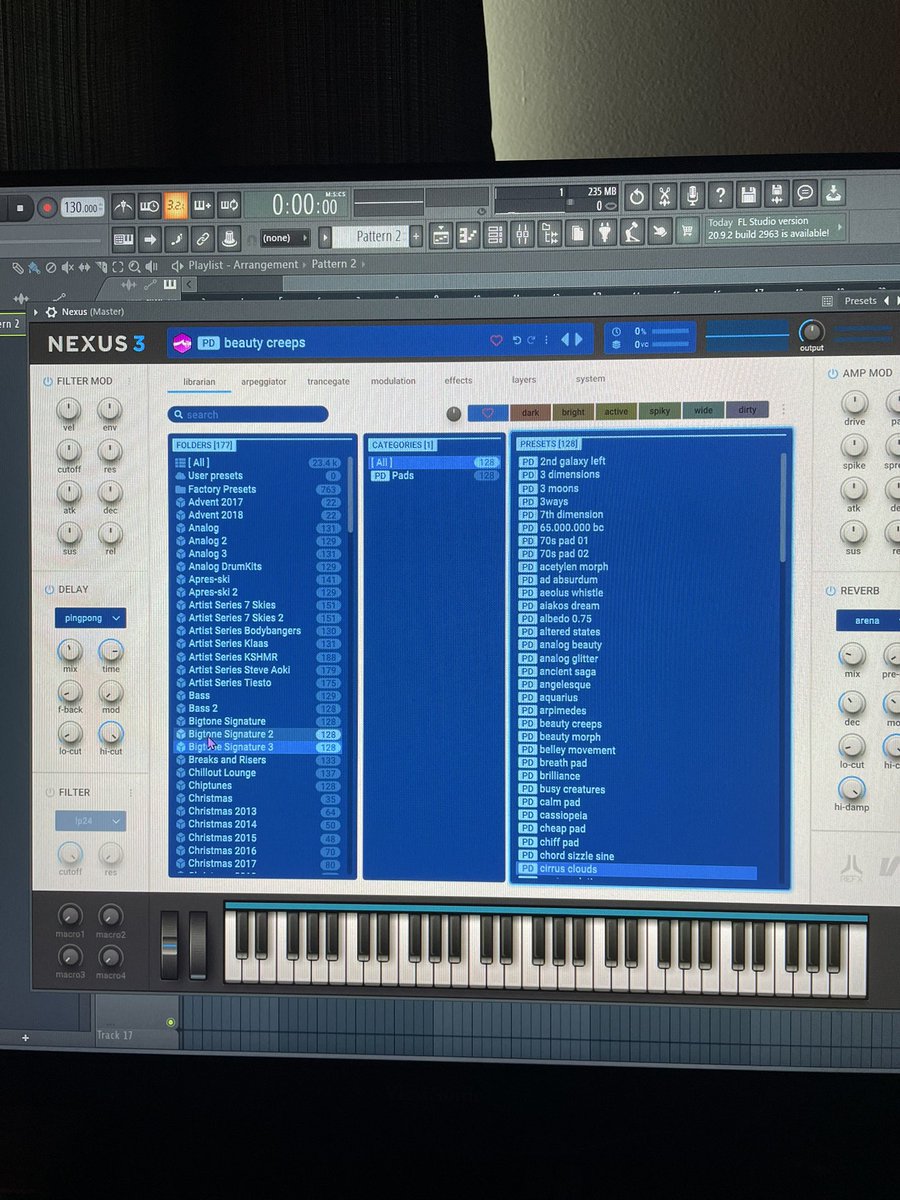The image size is (900, 1200).
Task: Click the undo history circular arrow icon
Action: pyautogui.click(x=636, y=197)
